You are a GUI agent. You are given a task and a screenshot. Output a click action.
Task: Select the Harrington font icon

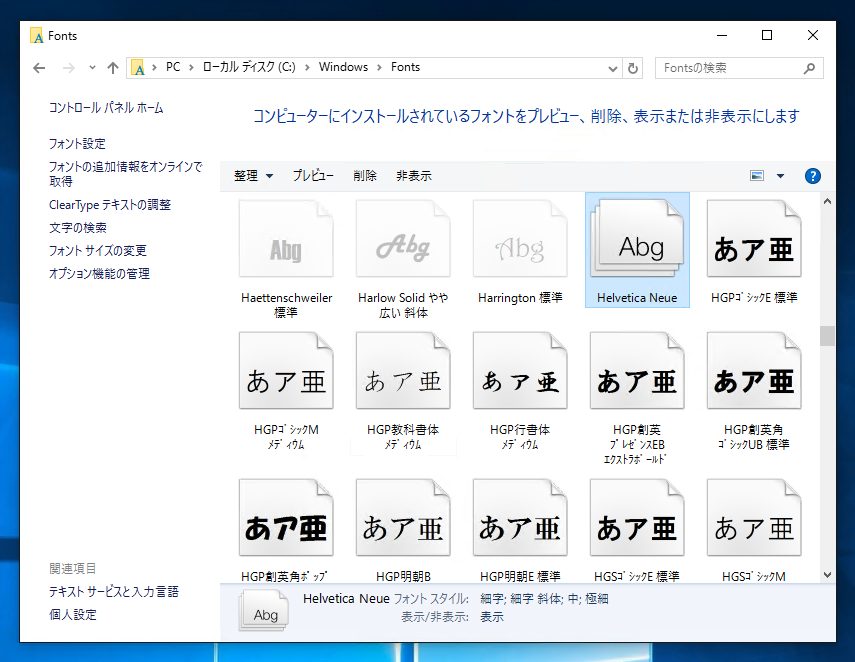(520, 238)
